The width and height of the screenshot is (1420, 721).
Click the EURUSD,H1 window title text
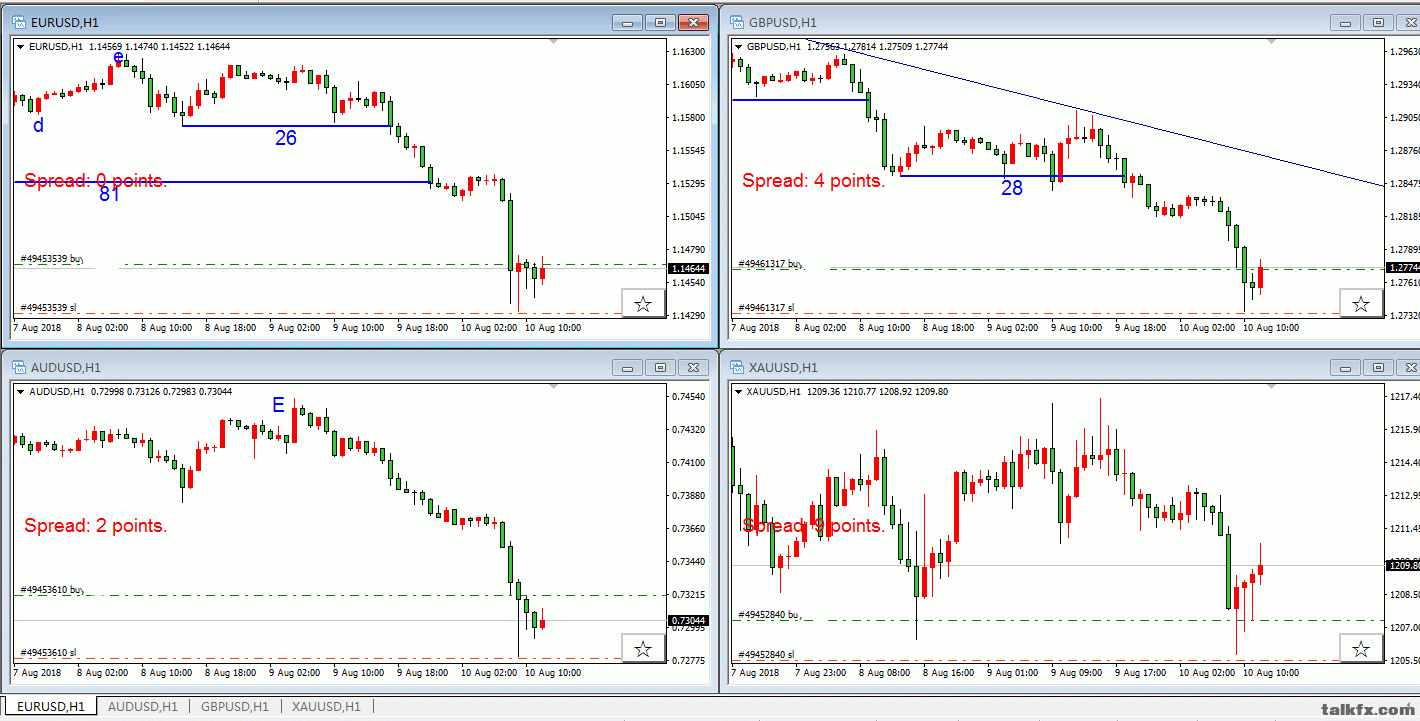tap(65, 22)
